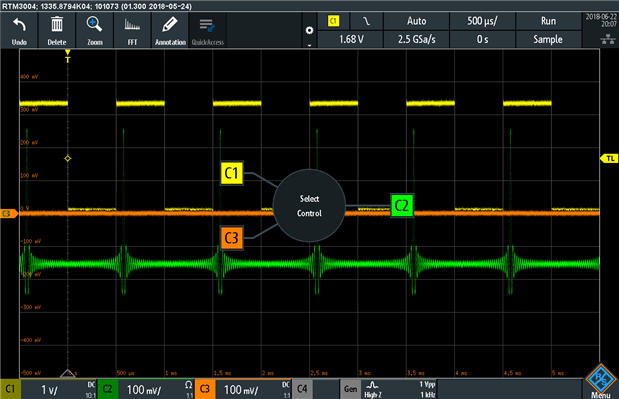
Task: Choose C3 in the Select Control popup
Action: coord(232,238)
